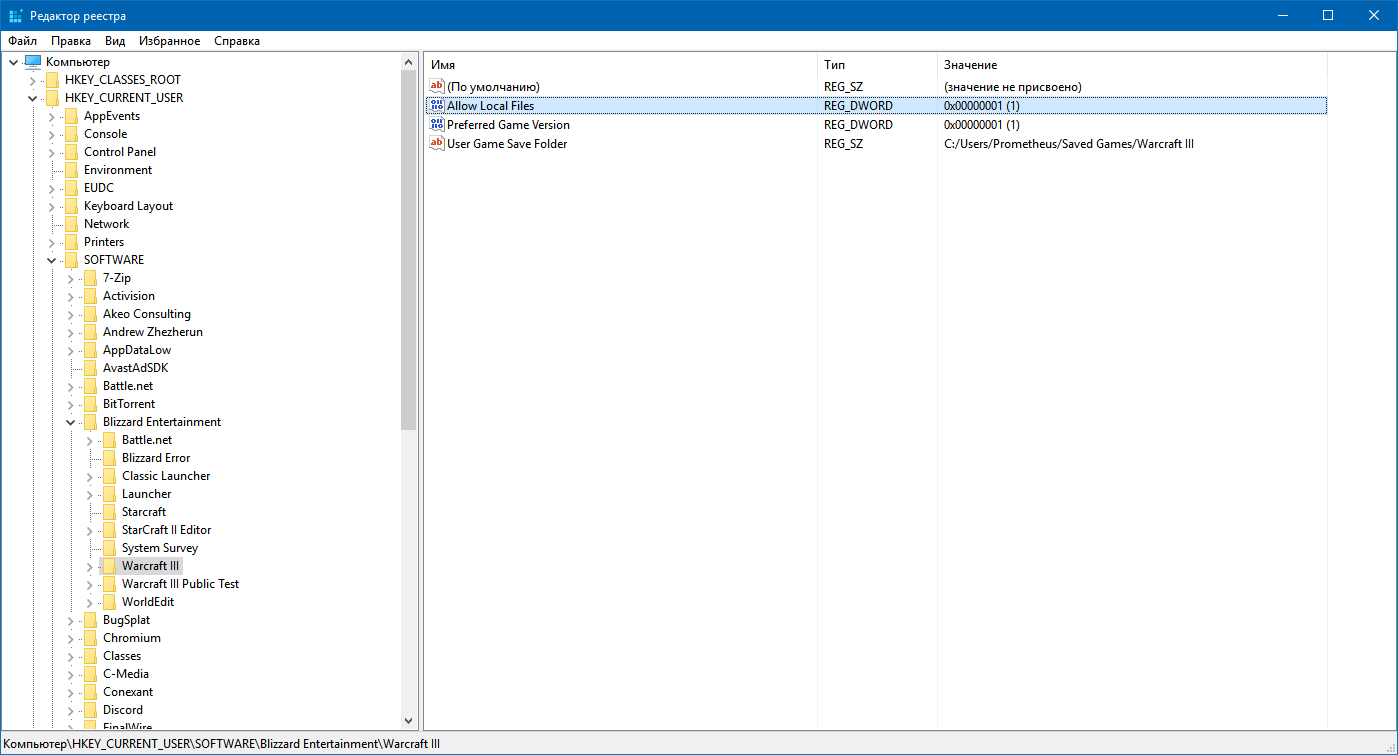Select the Conexant key

(128, 692)
